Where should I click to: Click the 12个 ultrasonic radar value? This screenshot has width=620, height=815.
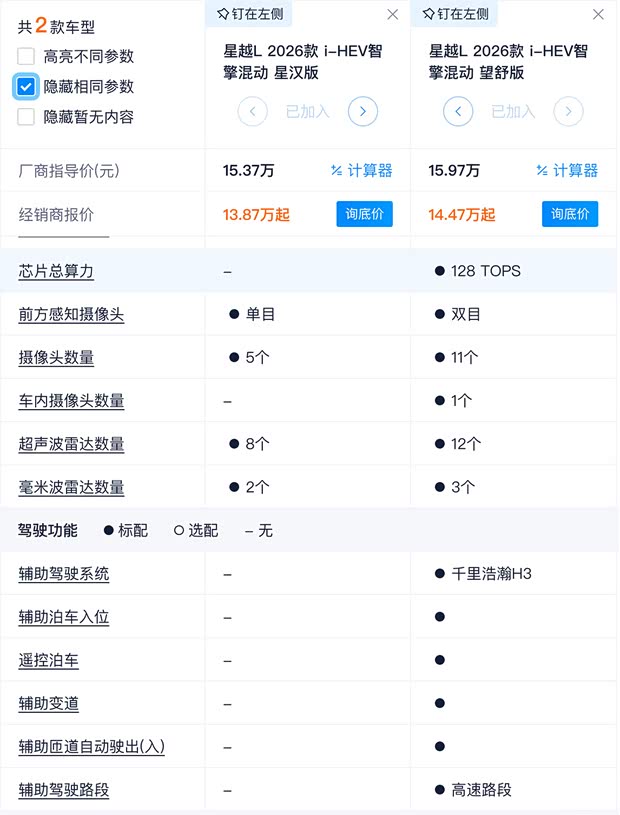point(466,444)
